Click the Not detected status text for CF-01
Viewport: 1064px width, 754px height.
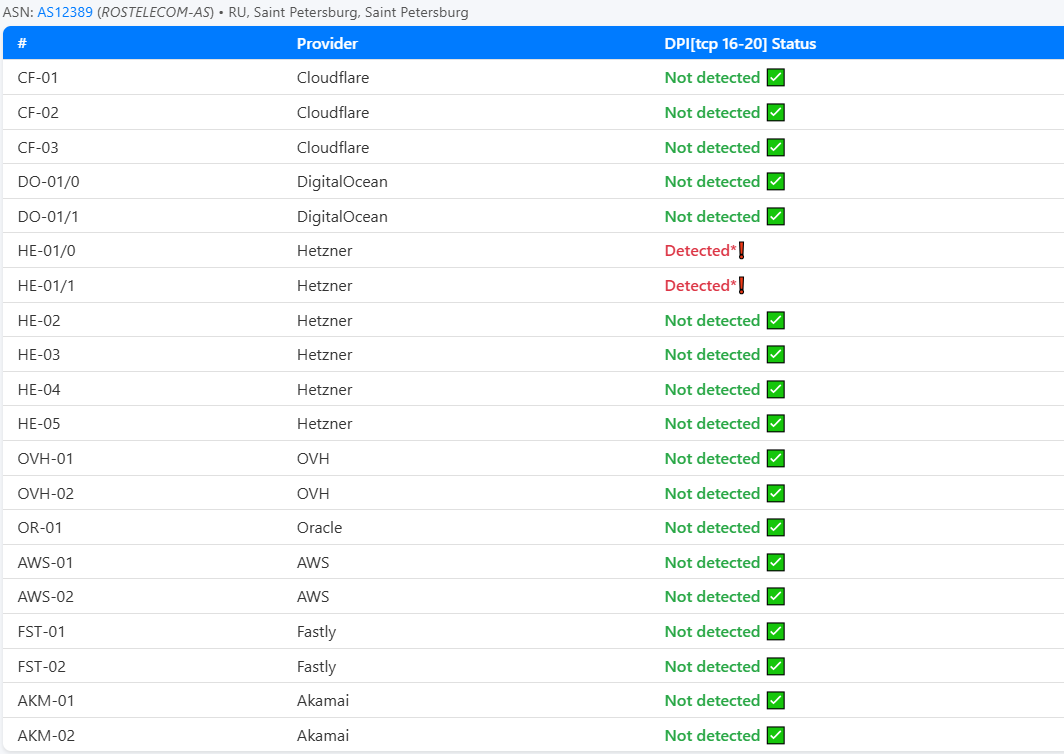(x=712, y=77)
